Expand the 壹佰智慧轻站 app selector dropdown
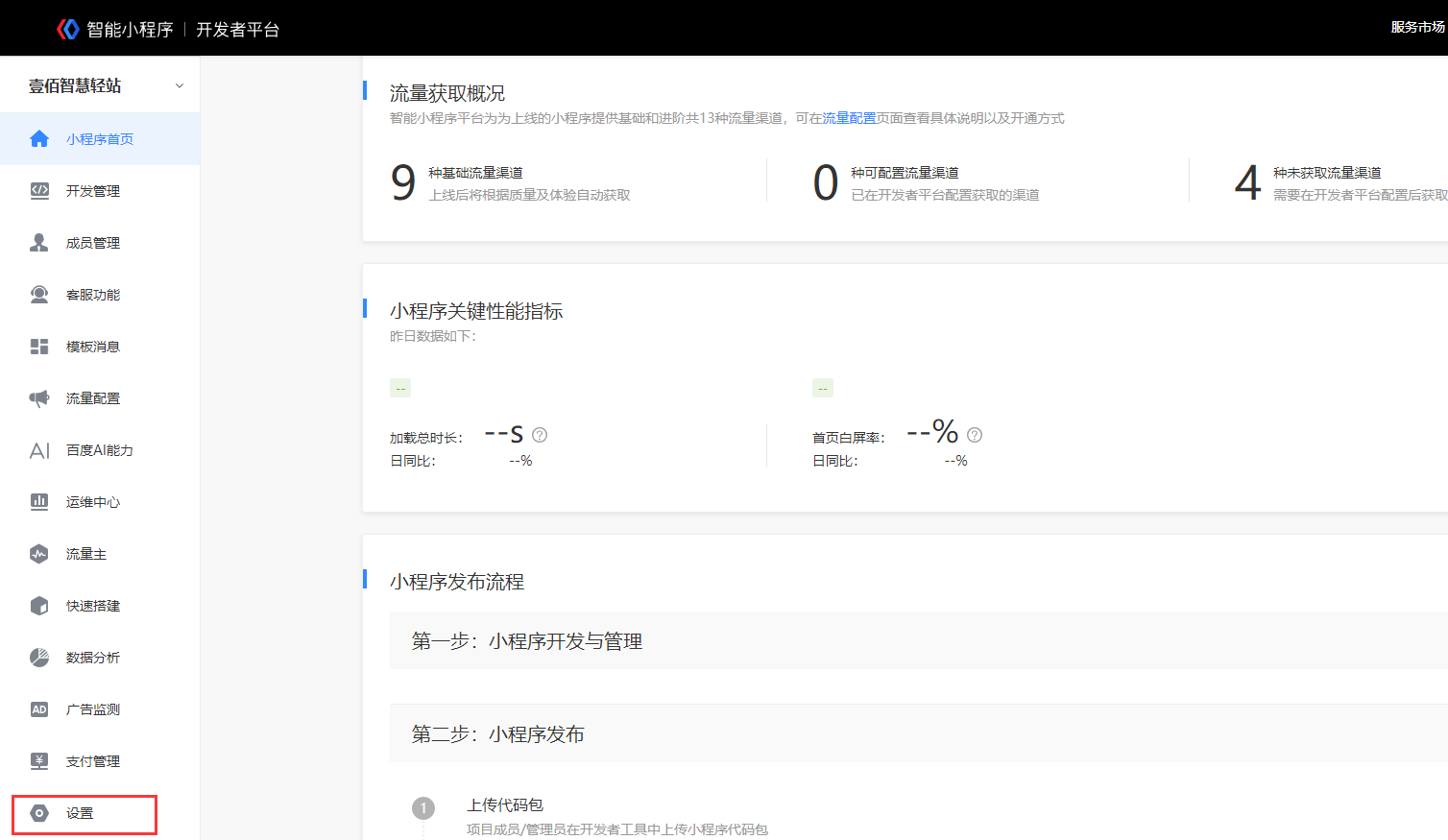This screenshot has width=1448, height=840. pyautogui.click(x=179, y=86)
